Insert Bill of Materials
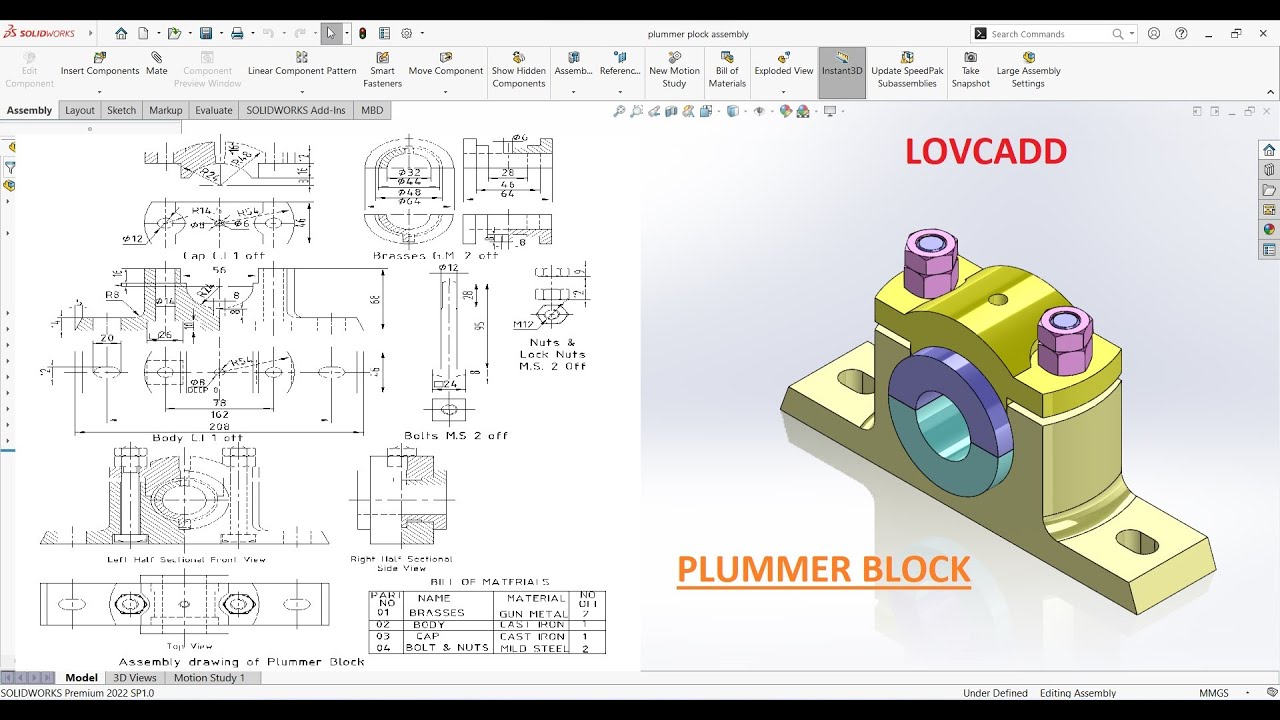 tap(727, 70)
